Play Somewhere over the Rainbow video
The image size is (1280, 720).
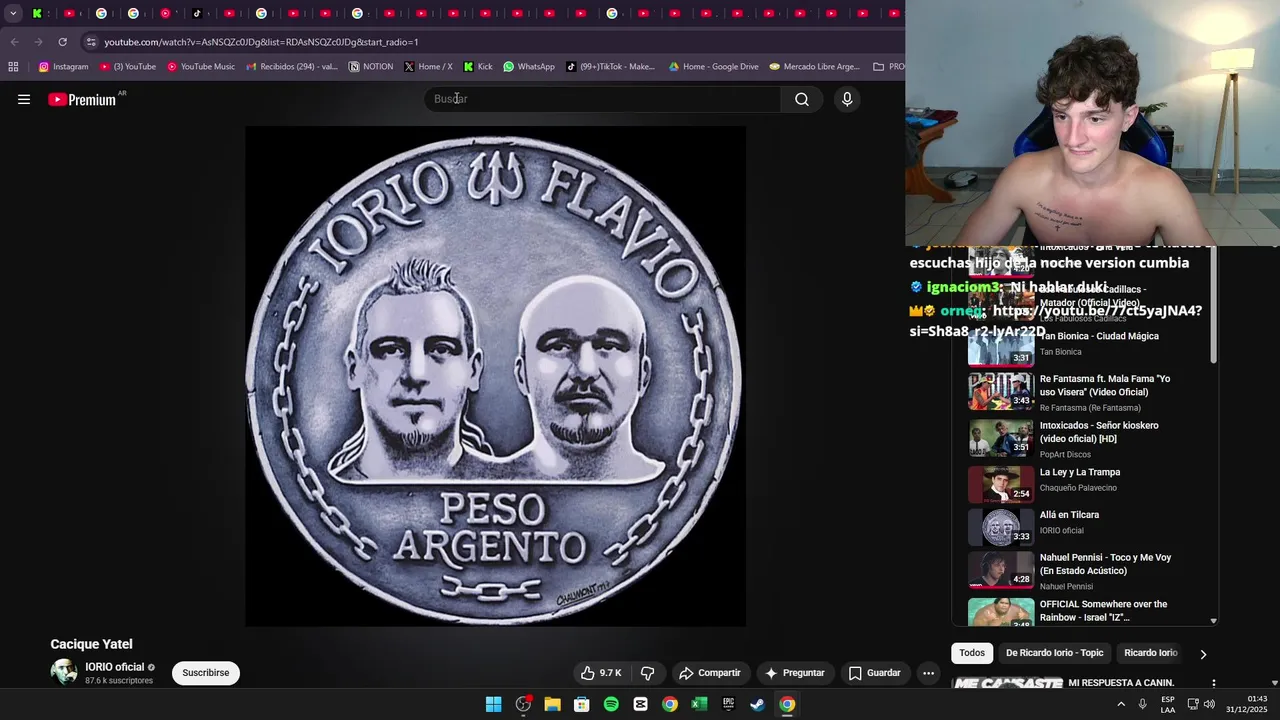pos(1104,610)
